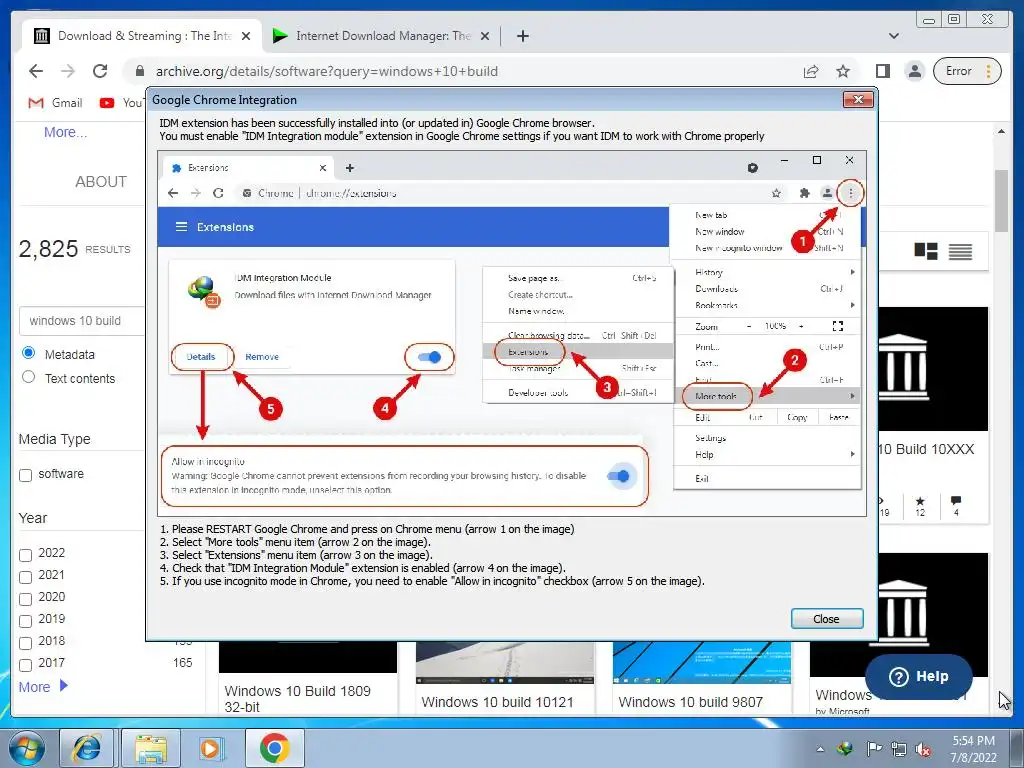This screenshot has width=1024, height=768.
Task: Click Windows 10 Build 10XXX thumbnail
Action: [x=933, y=368]
